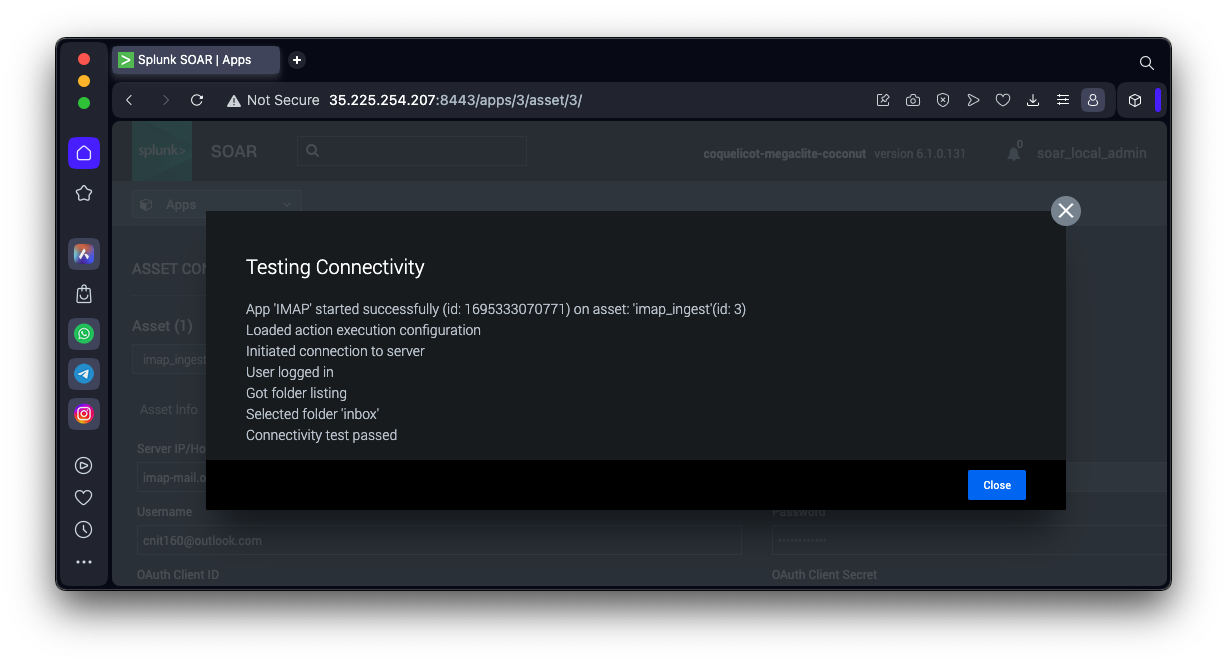Bookmark page with the heart icon
Image resolution: width=1227 pixels, height=664 pixels.
[1003, 100]
